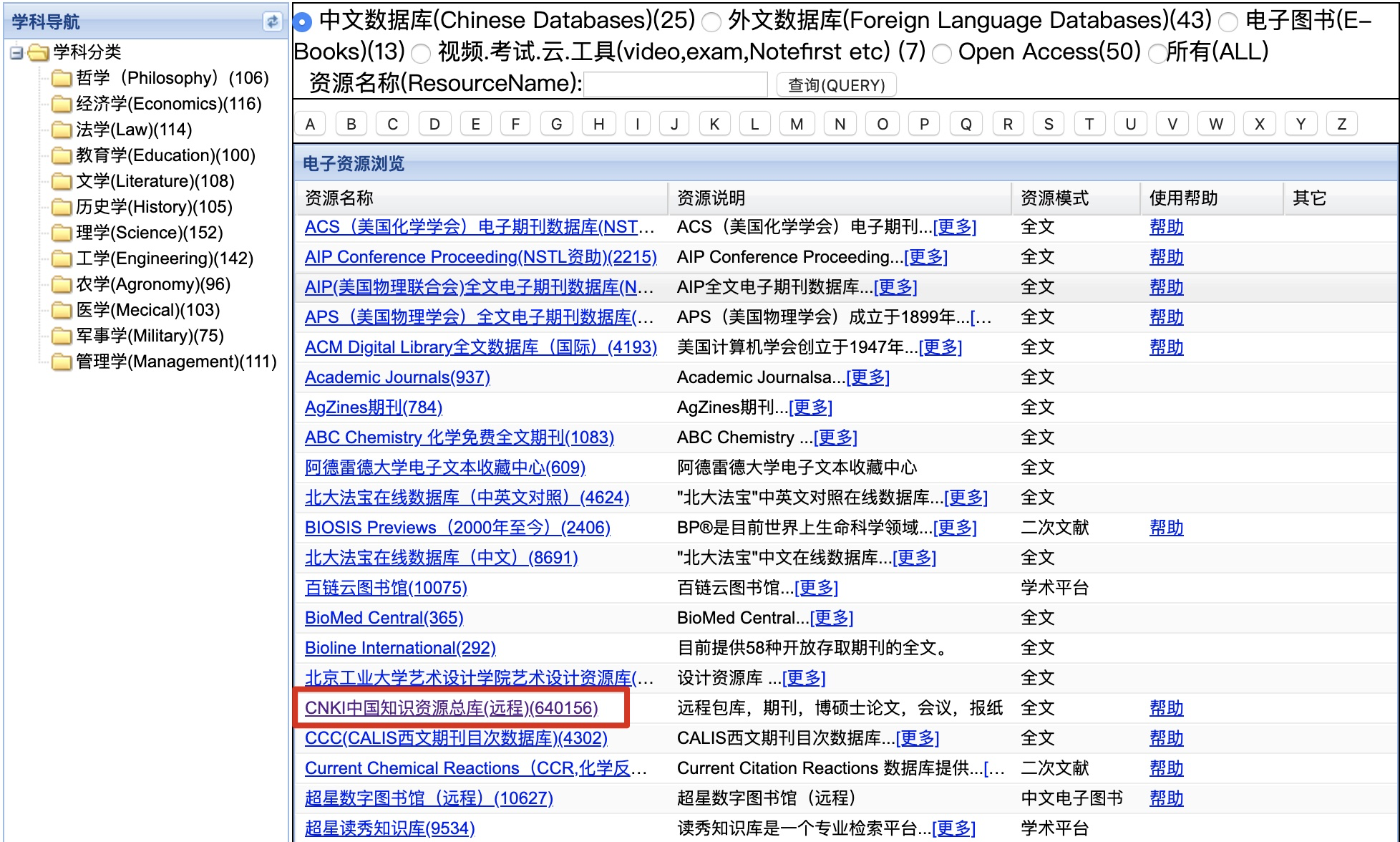Select the Open Access(50) radio button
Screen dimensions: 1400x842
[x=943, y=52]
